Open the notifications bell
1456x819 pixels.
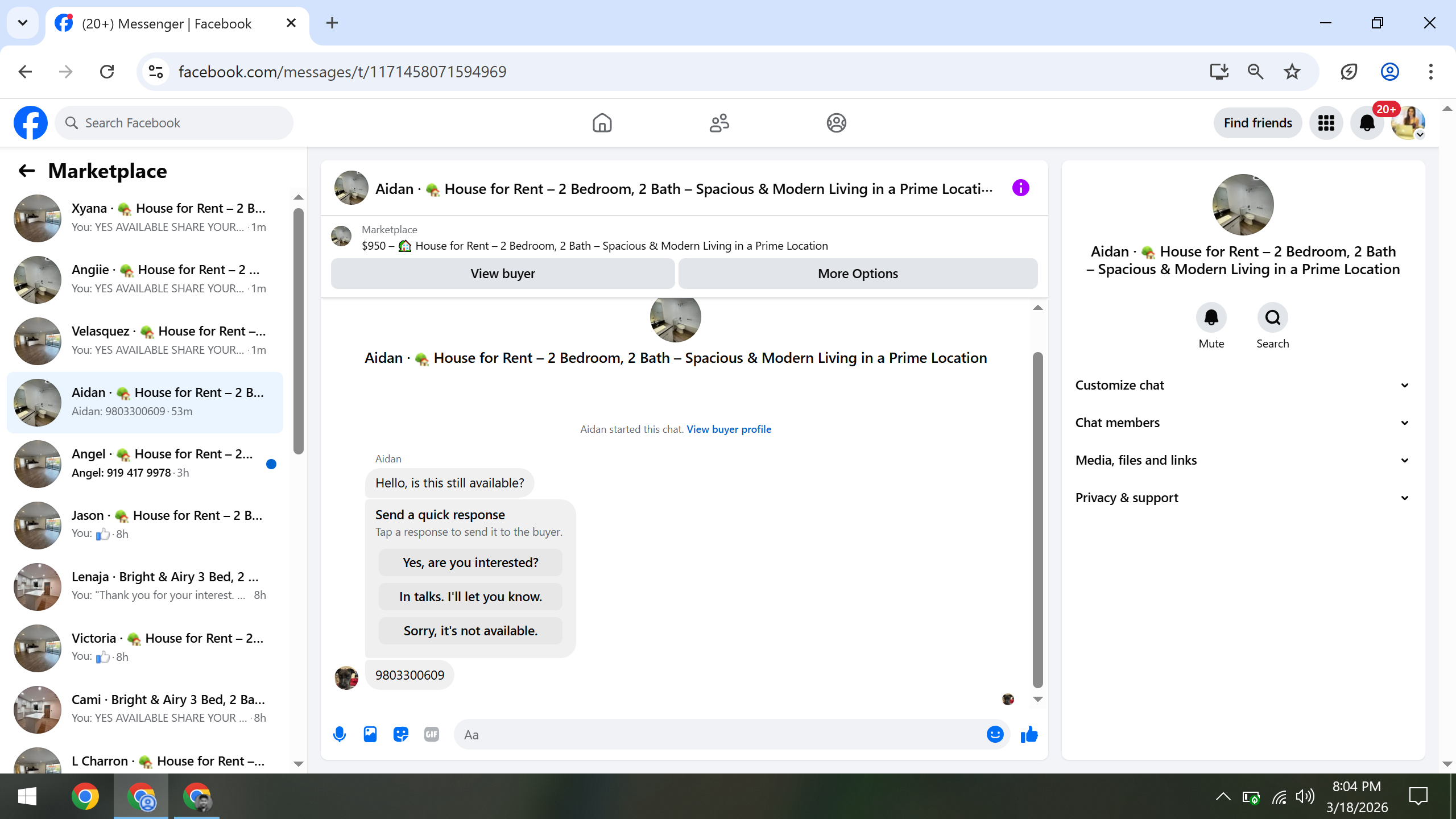[x=1367, y=123]
